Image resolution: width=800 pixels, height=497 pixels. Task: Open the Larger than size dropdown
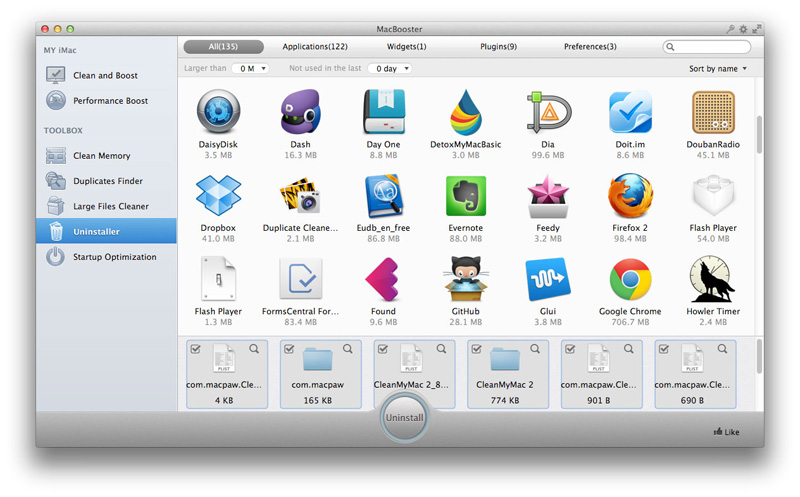pos(250,69)
